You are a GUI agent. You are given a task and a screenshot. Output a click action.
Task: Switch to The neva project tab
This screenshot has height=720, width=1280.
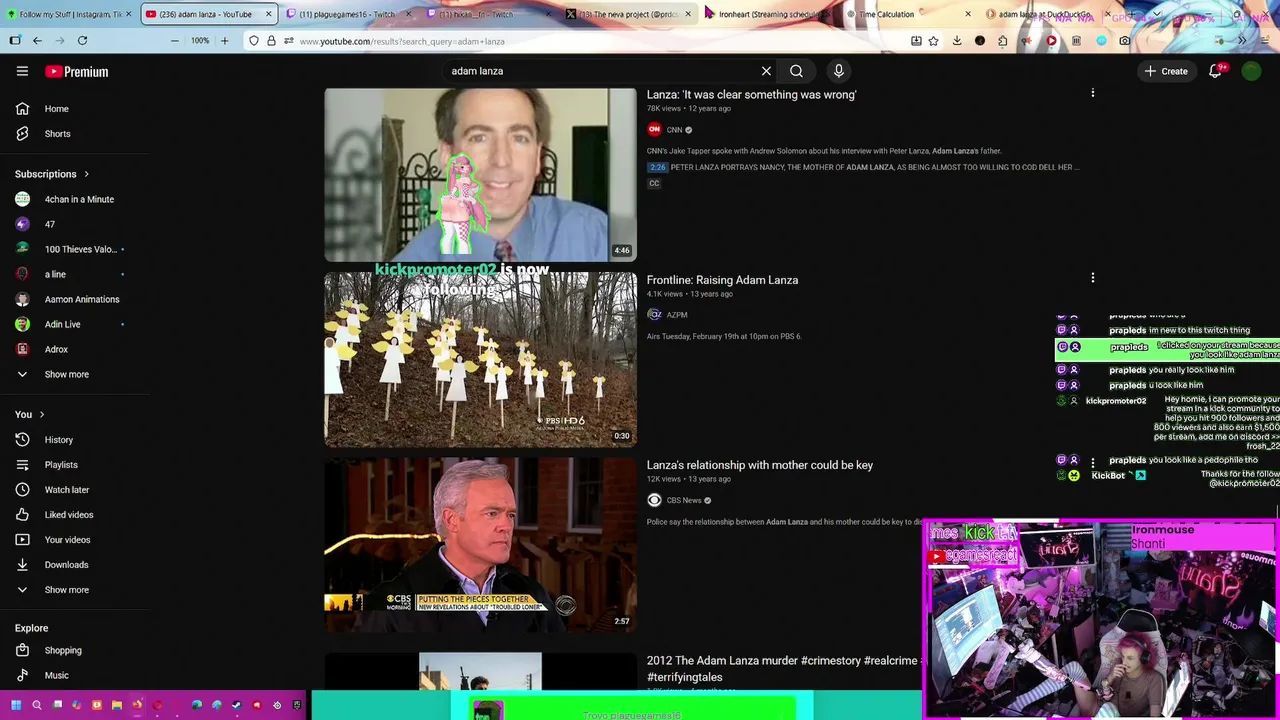(x=628, y=14)
